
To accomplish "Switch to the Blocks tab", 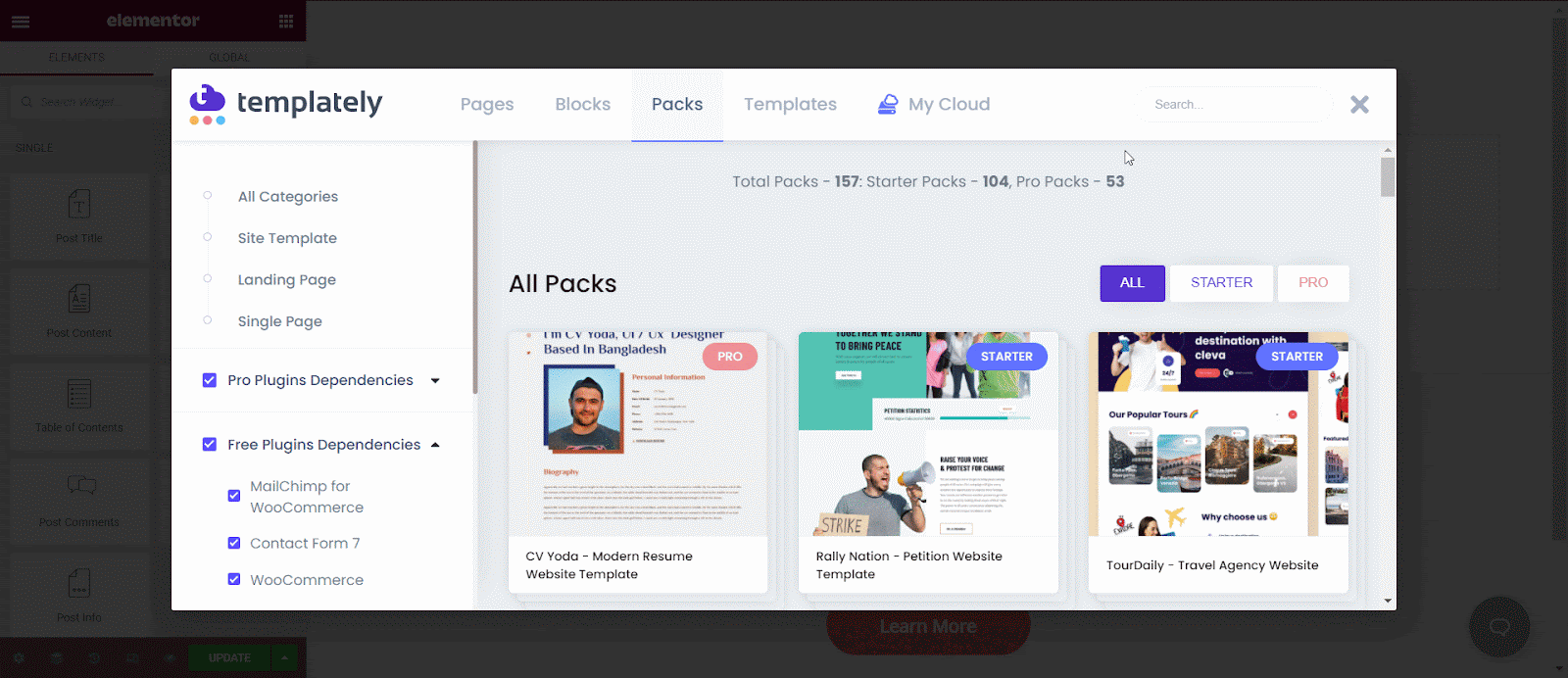I will (583, 104).
